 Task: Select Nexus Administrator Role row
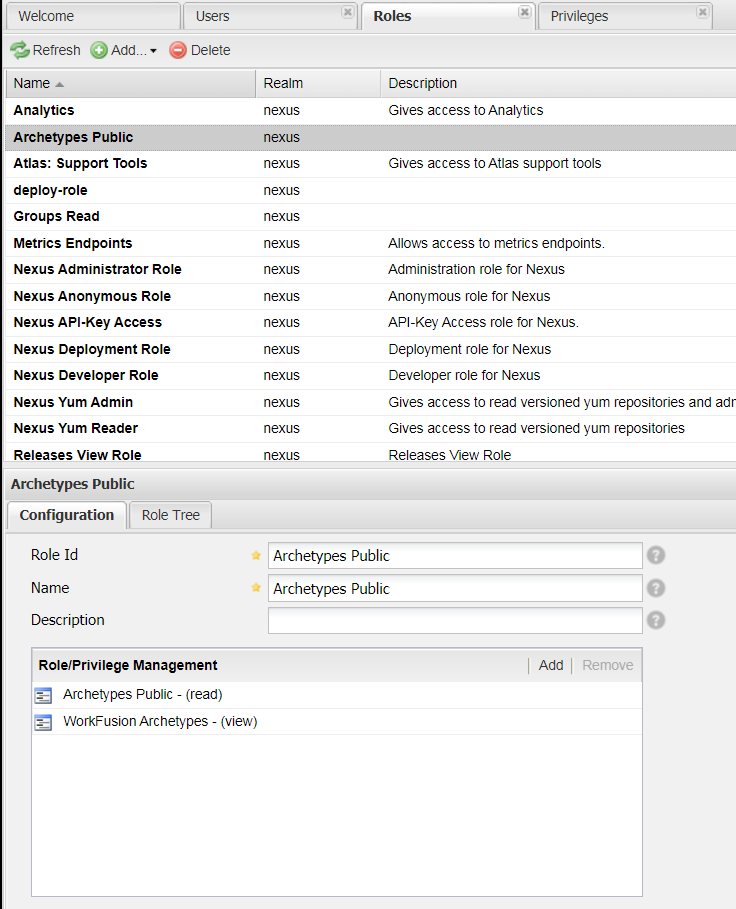point(370,270)
